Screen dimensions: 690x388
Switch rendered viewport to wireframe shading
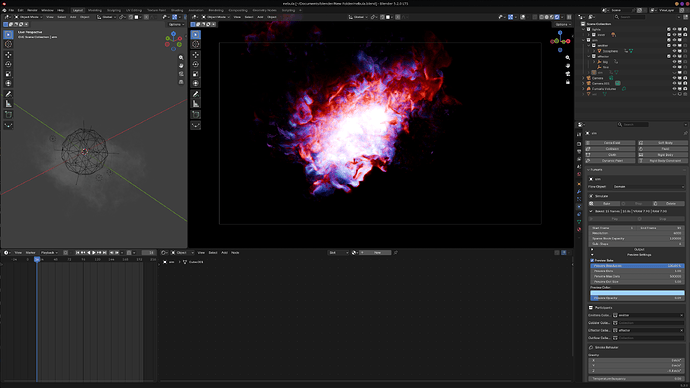[542, 17]
